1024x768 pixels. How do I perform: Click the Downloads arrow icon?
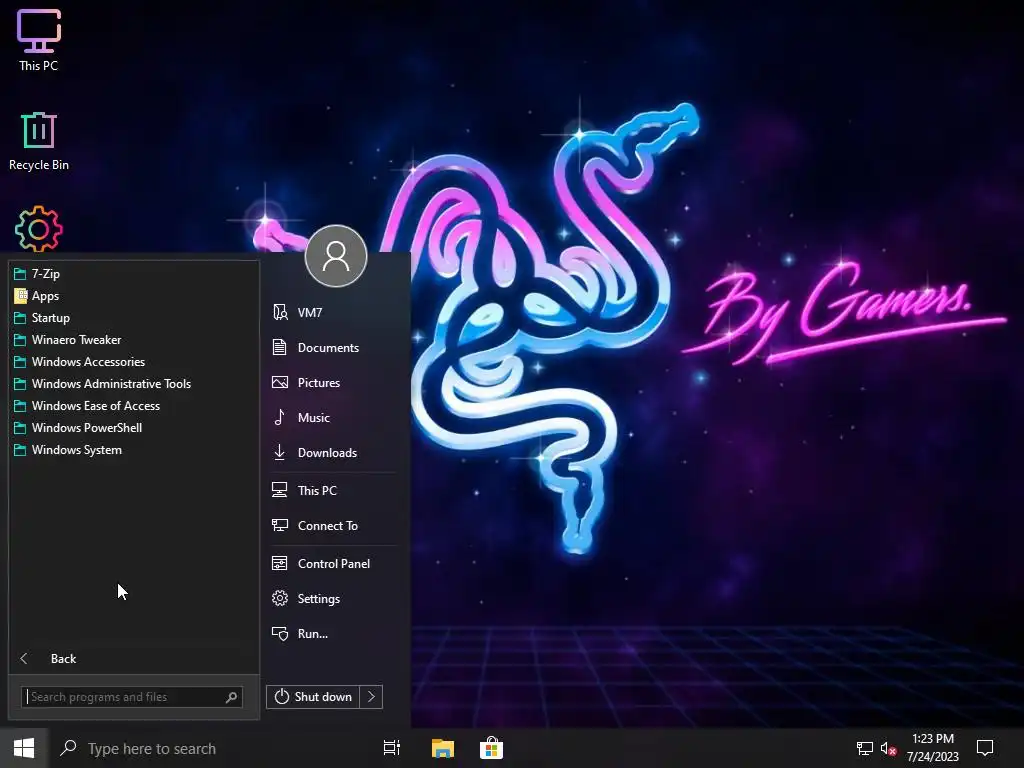click(280, 453)
